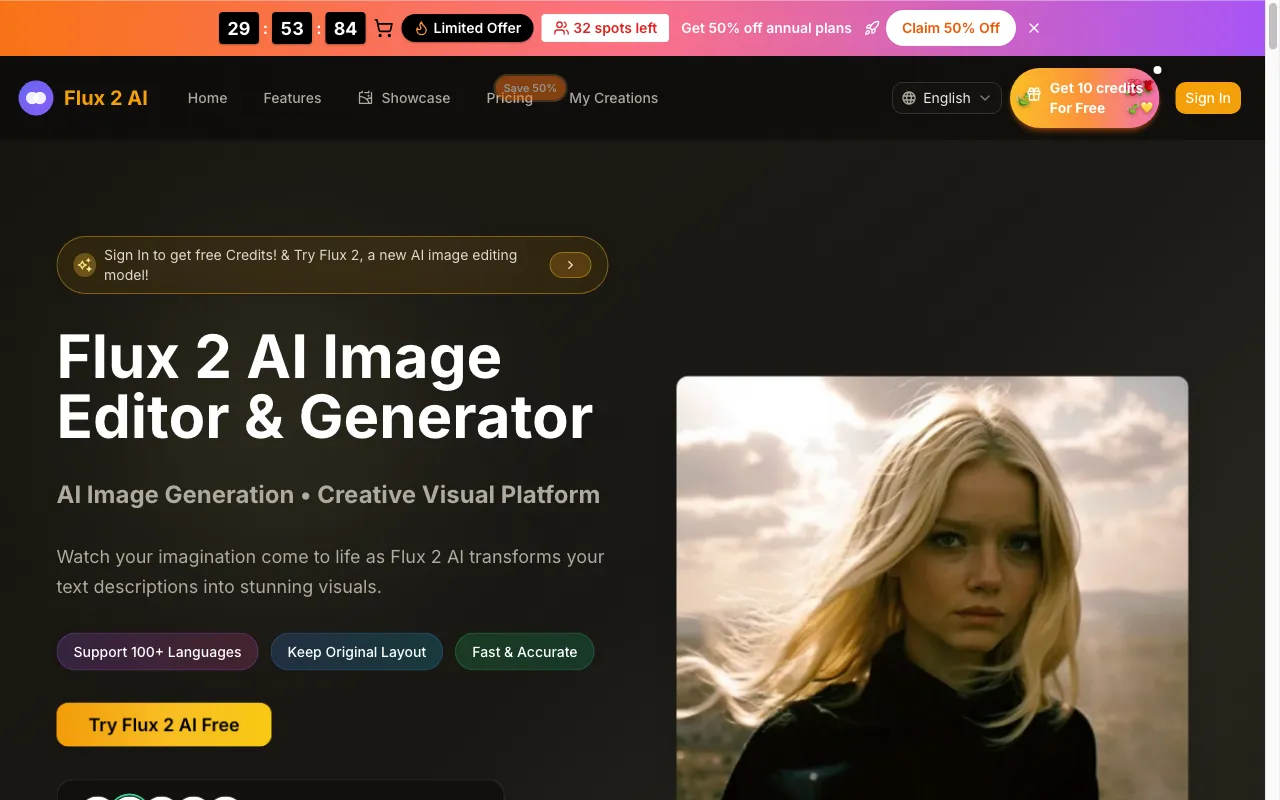The image size is (1280, 800).
Task: Click Fast & Accurate tag
Action: tap(525, 652)
